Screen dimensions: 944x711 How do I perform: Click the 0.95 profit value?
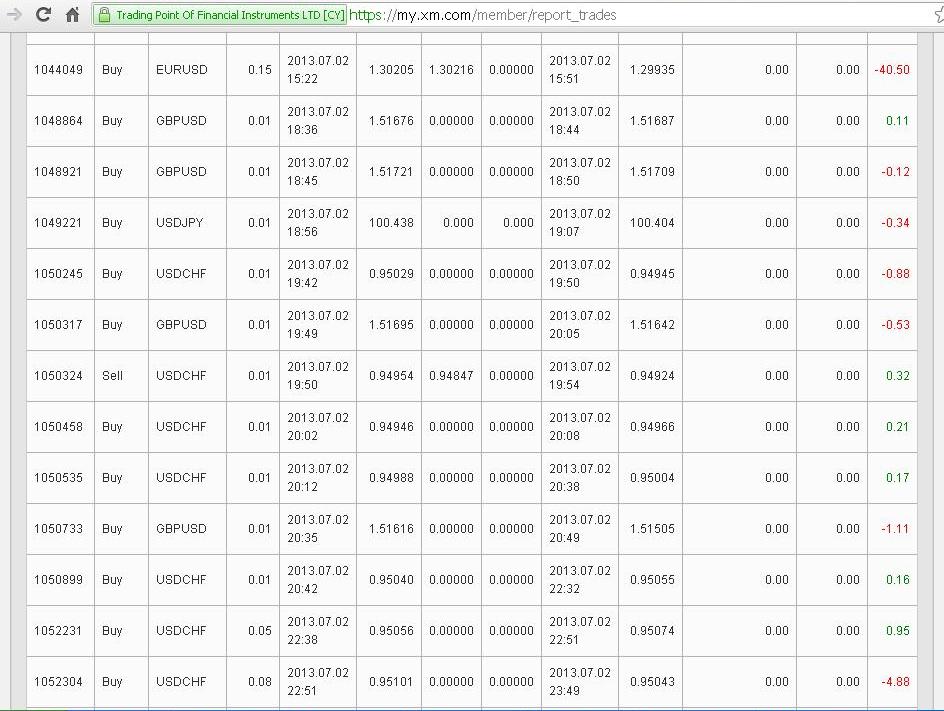point(898,631)
